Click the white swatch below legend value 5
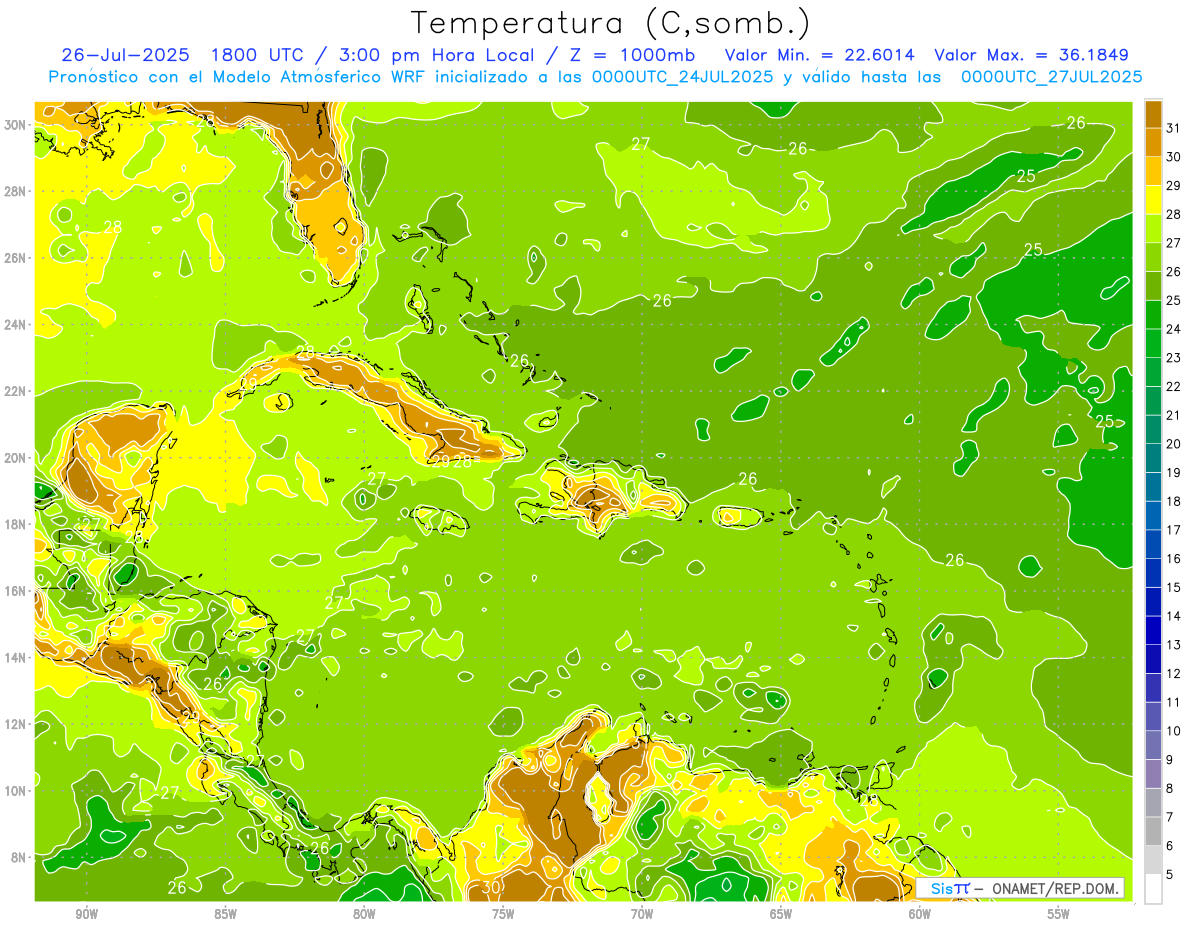Screen dimensions: 1200x927 tap(1153, 889)
